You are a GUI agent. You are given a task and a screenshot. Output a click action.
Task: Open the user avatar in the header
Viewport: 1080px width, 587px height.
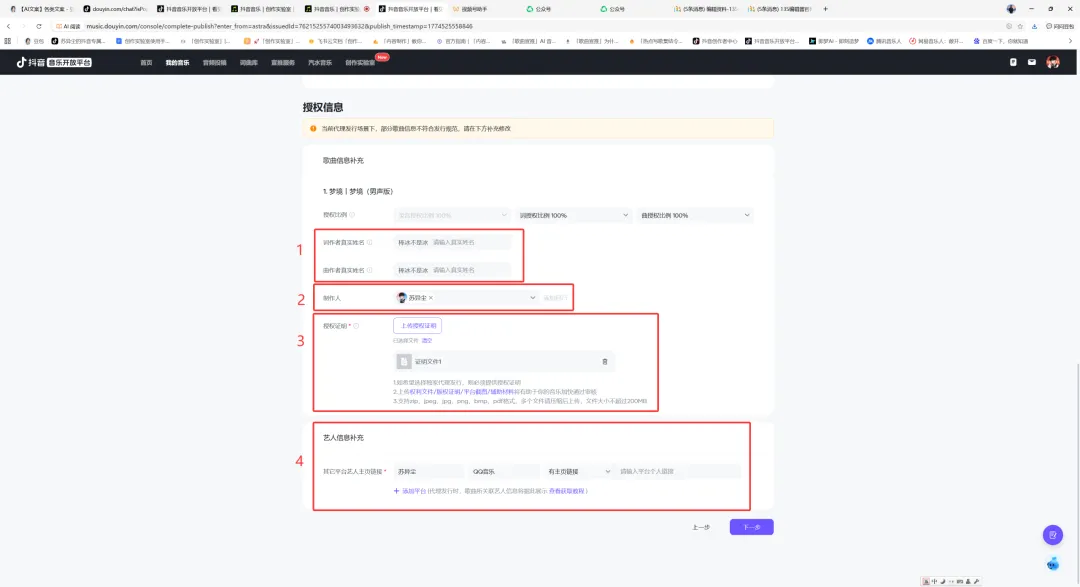(x=1052, y=62)
